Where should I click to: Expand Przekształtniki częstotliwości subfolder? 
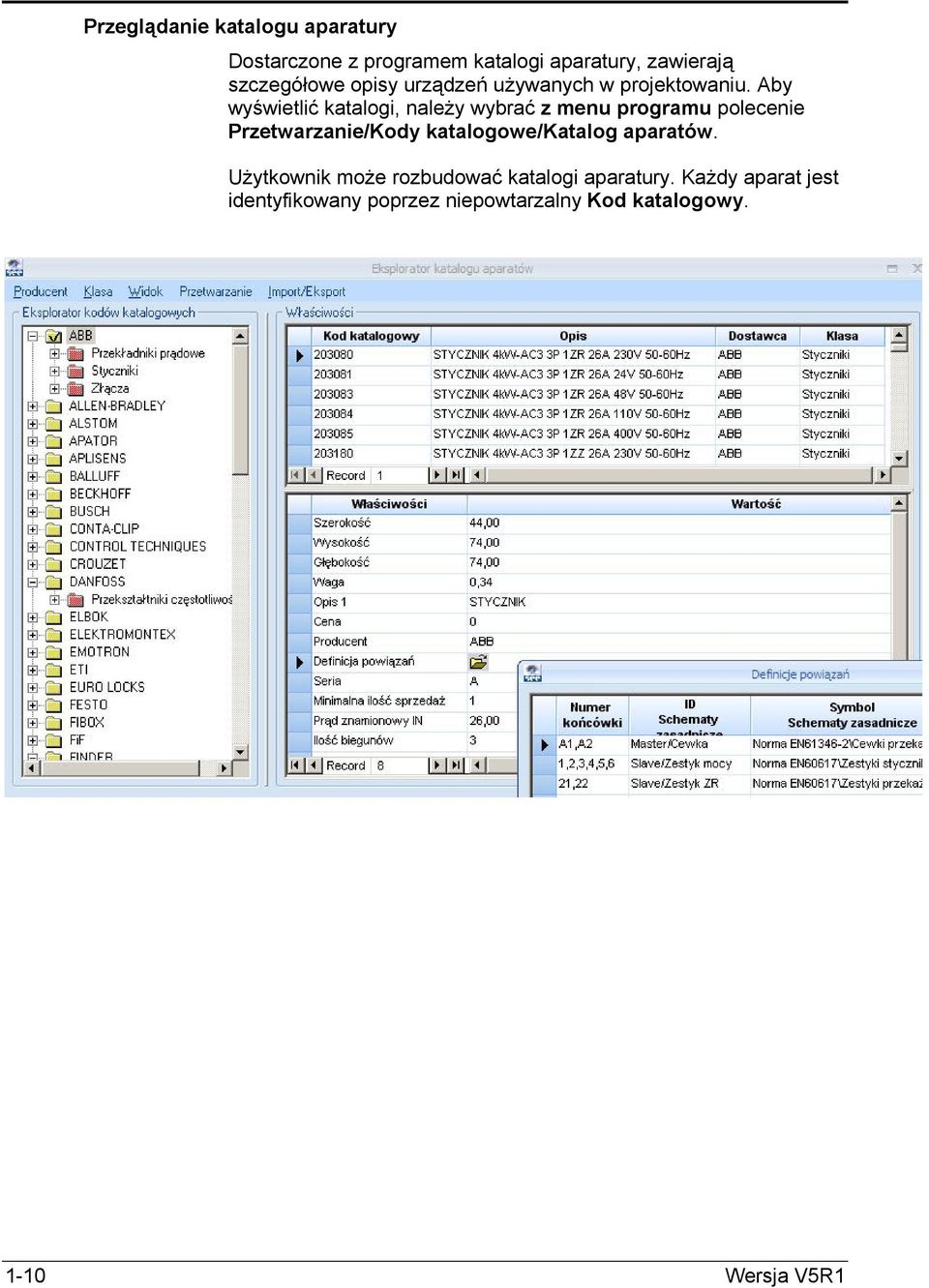pos(55,600)
